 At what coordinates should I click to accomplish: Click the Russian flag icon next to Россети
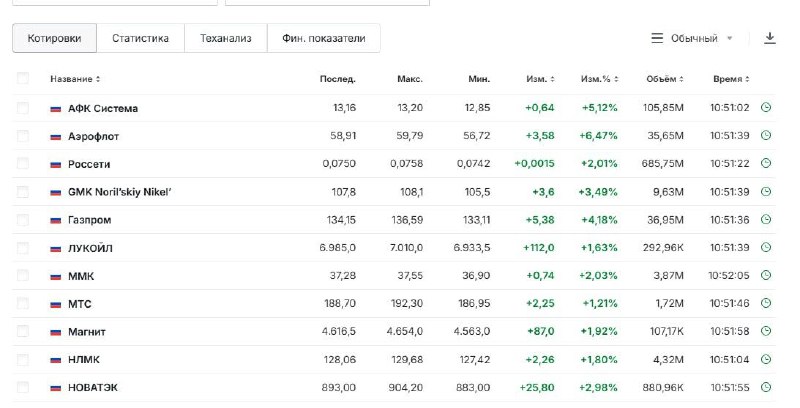(x=56, y=165)
